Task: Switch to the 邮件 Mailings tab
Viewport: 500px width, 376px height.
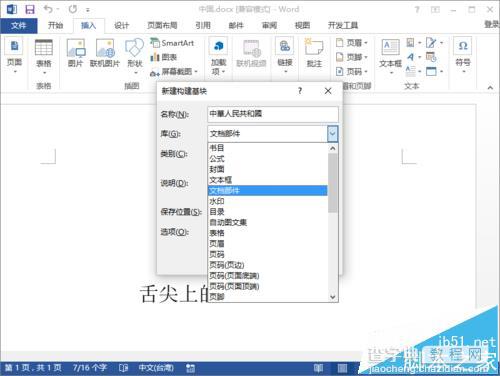Action: point(236,26)
